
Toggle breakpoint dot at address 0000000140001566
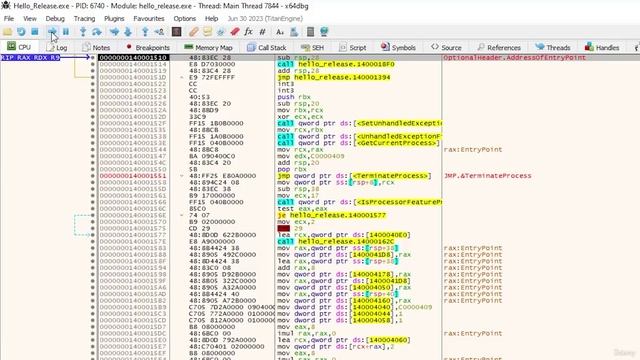pyautogui.click(x=93, y=202)
